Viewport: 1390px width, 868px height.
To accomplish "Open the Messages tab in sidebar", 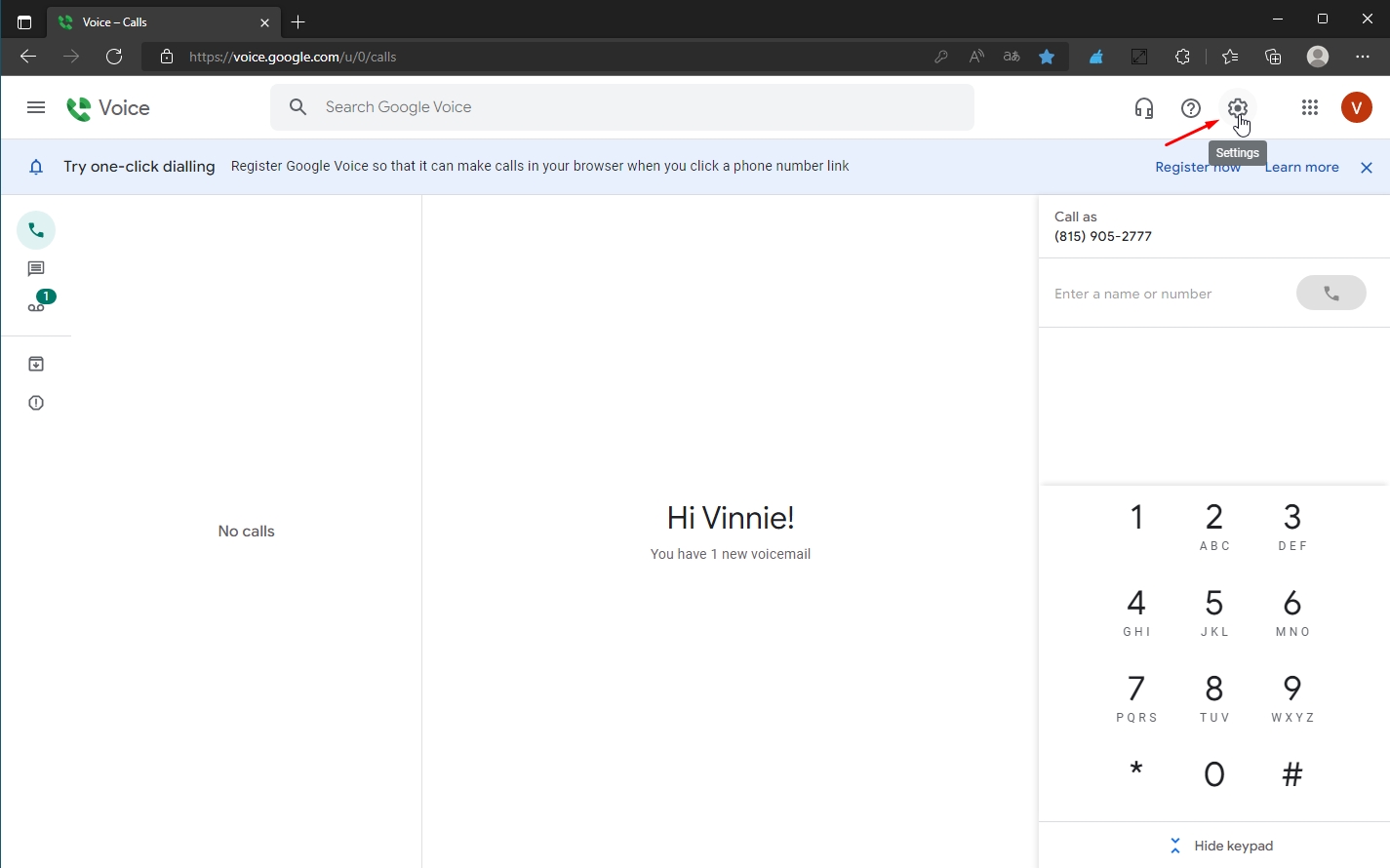I will 36,269.
